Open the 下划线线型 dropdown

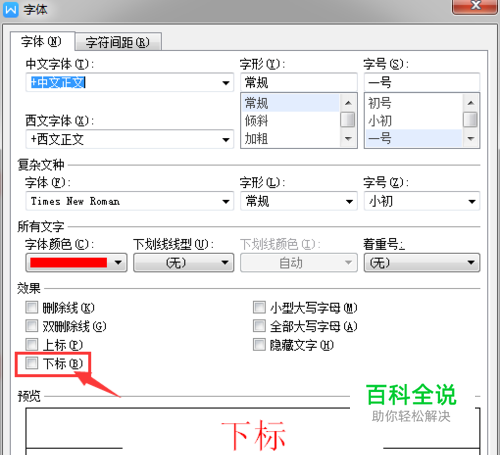point(184,263)
